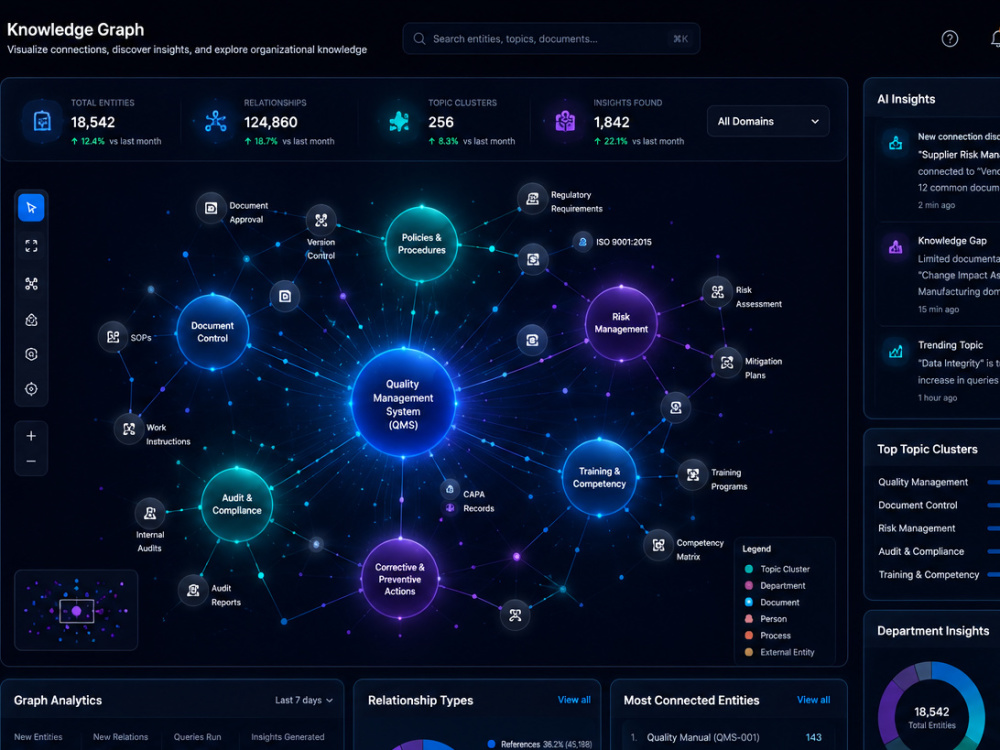Select the Internal Audits node icon
Image resolution: width=1000 pixels, height=750 pixels.
(150, 513)
